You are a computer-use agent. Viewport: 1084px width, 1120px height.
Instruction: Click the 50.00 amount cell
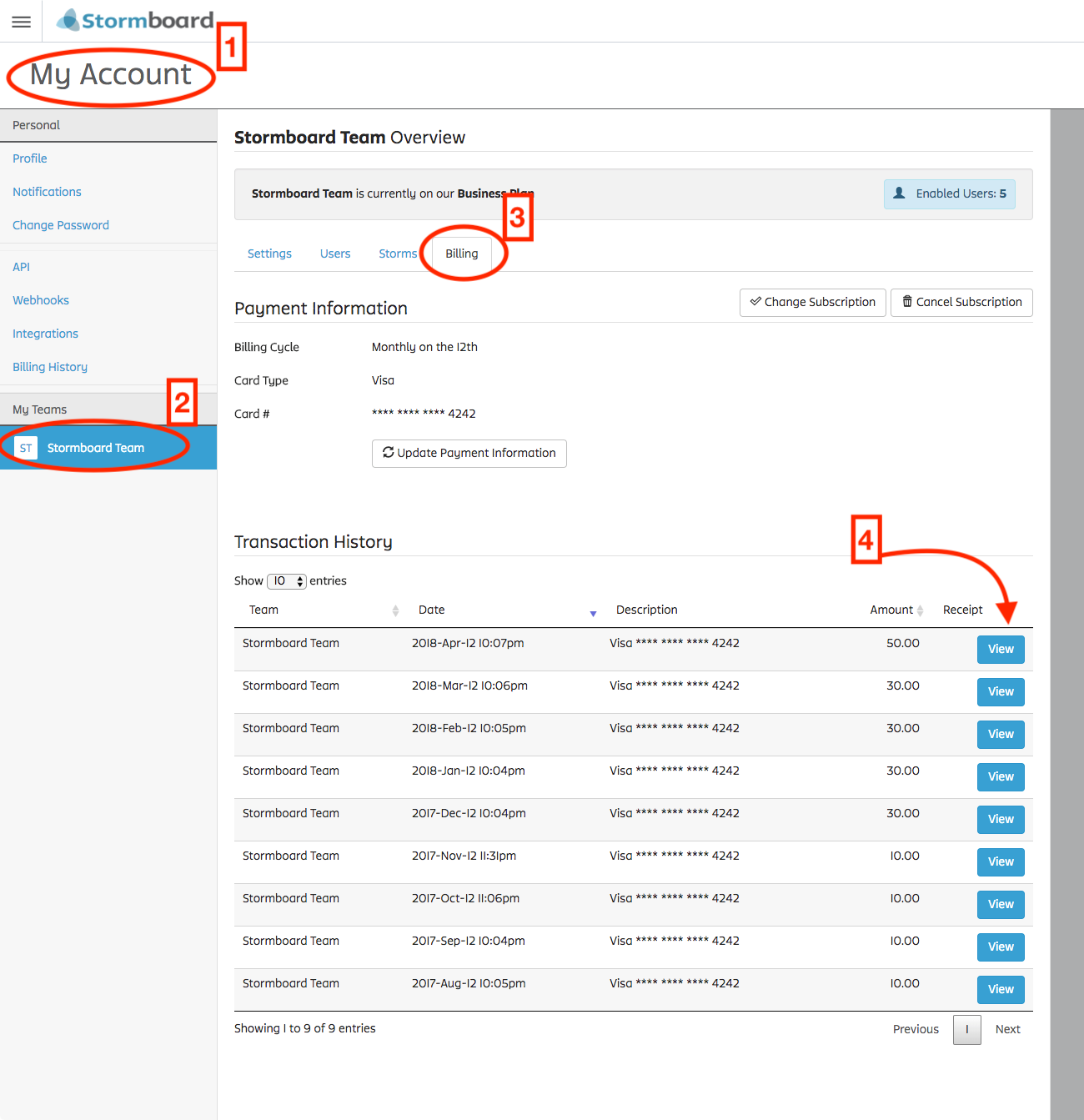(903, 643)
